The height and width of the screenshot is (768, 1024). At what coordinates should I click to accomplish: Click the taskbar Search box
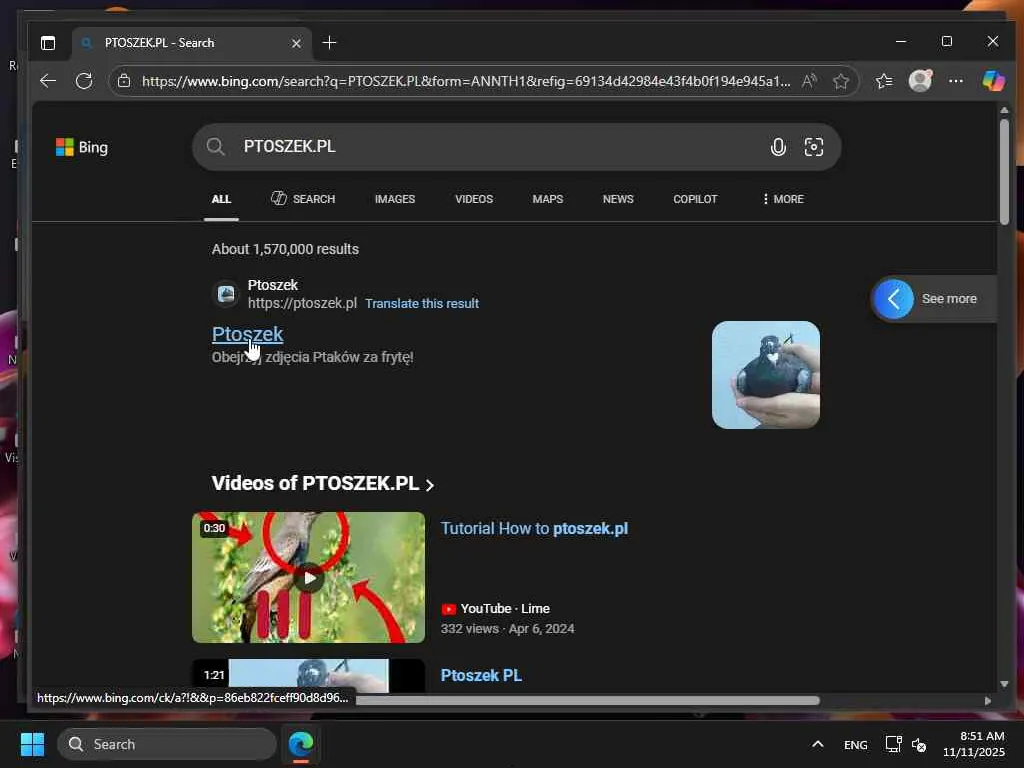[x=167, y=744]
